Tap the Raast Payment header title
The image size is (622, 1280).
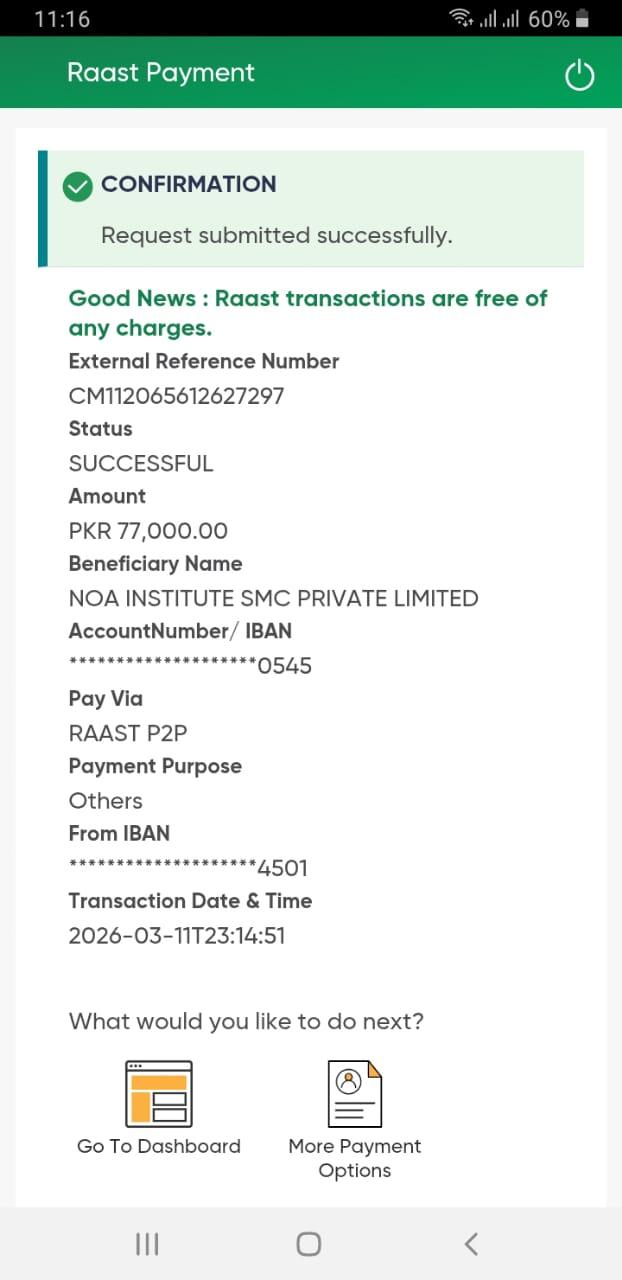pyautogui.click(x=160, y=73)
